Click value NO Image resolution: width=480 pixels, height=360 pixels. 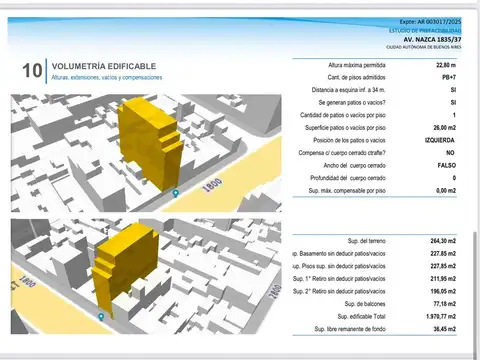450,153
